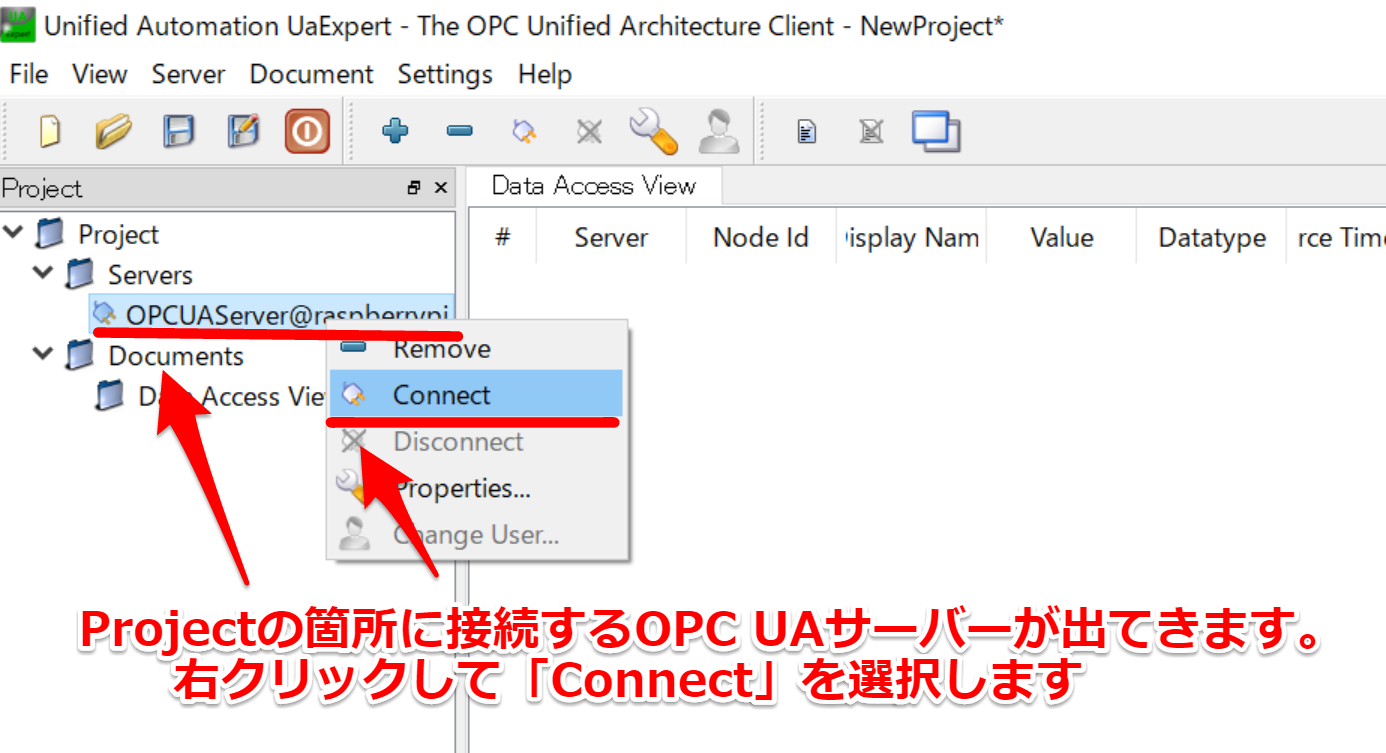Add a new server with the plus icon
Image resolution: width=1386 pixels, height=753 pixels.
point(395,130)
